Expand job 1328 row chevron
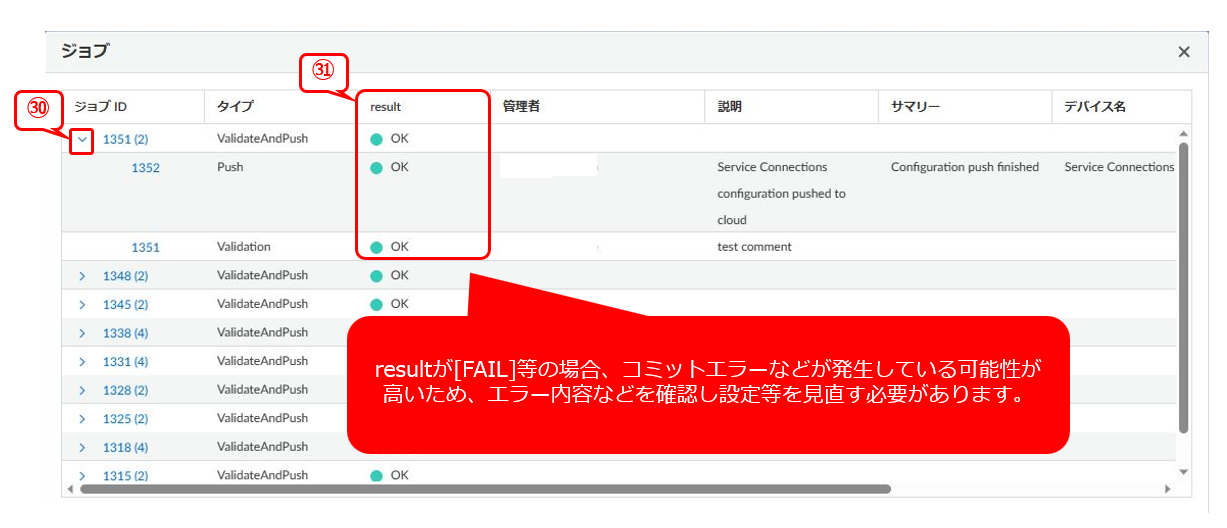The height and width of the screenshot is (528, 1227). click(83, 390)
